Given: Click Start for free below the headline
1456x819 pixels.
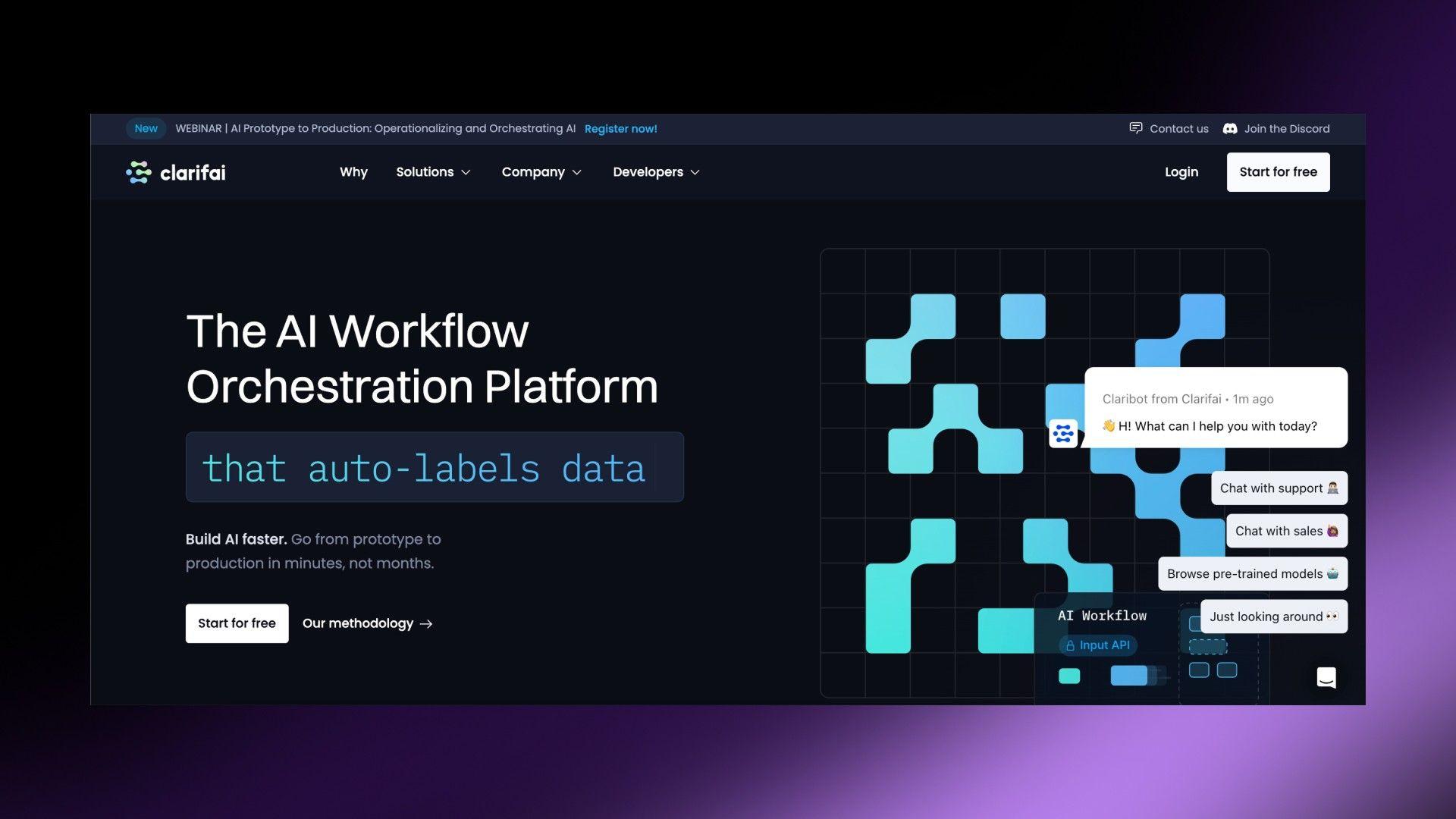Looking at the screenshot, I should point(237,623).
